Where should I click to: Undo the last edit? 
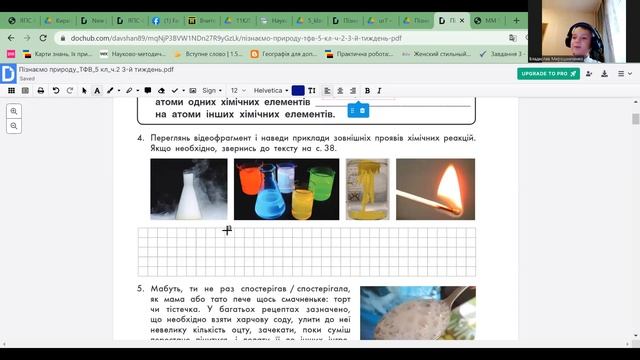click(x=56, y=91)
